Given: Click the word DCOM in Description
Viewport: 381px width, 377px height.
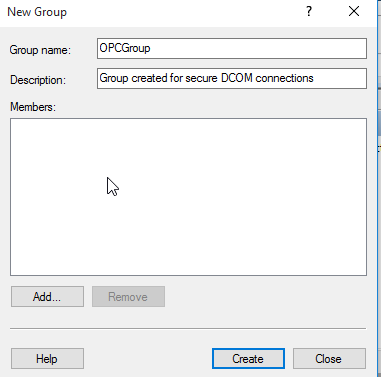Looking at the screenshot, I should 237,78.
